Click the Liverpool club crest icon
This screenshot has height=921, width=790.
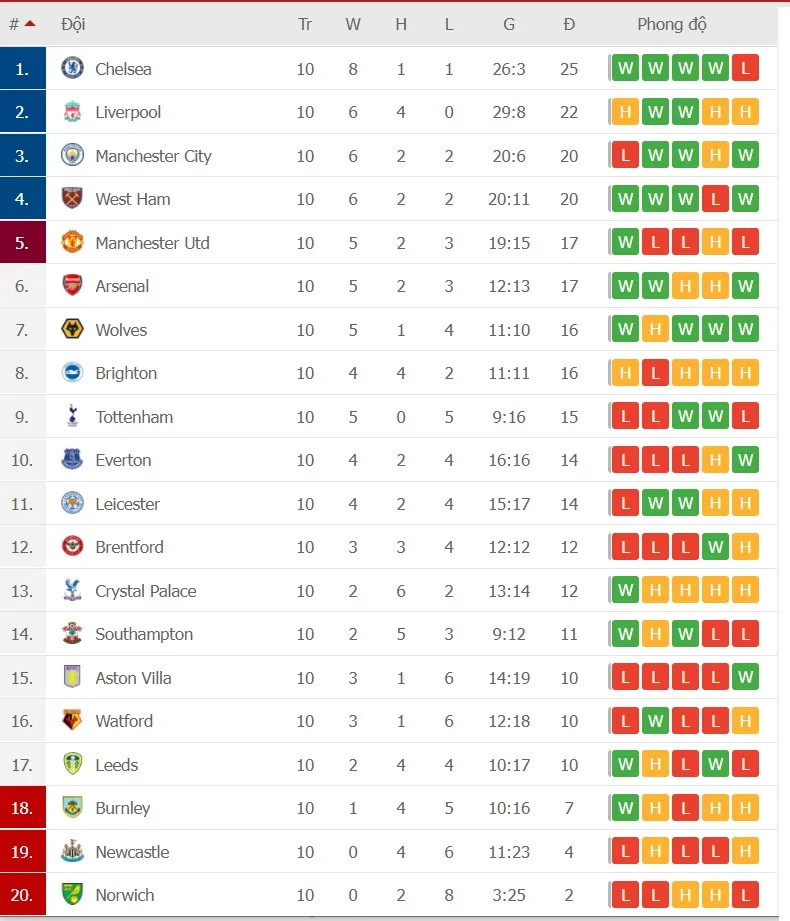[x=72, y=112]
